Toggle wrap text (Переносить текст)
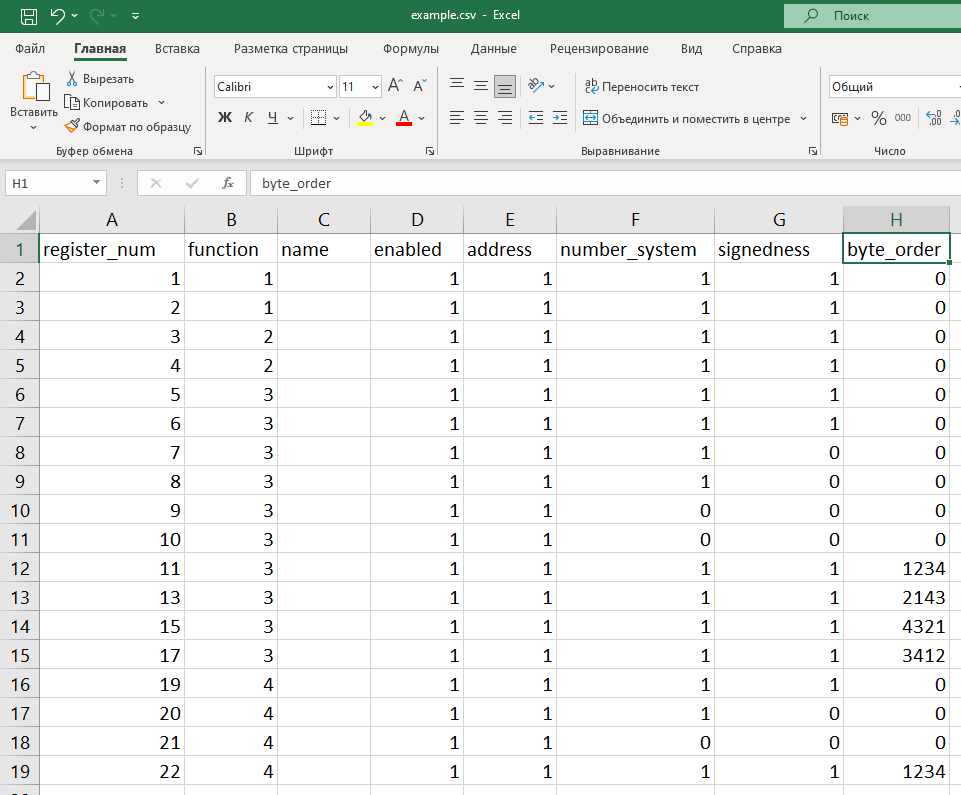Image resolution: width=961 pixels, height=795 pixels. 641,86
